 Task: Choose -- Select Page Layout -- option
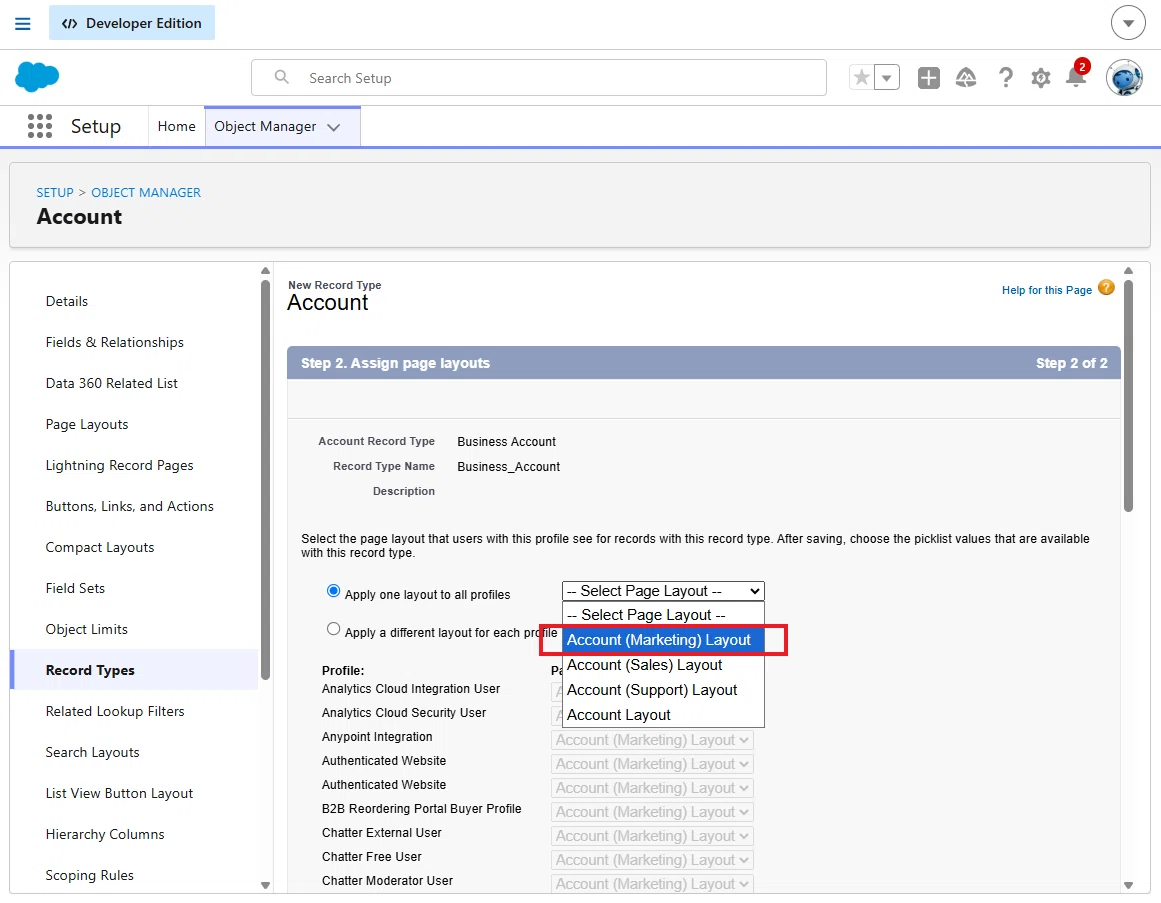pyautogui.click(x=663, y=614)
